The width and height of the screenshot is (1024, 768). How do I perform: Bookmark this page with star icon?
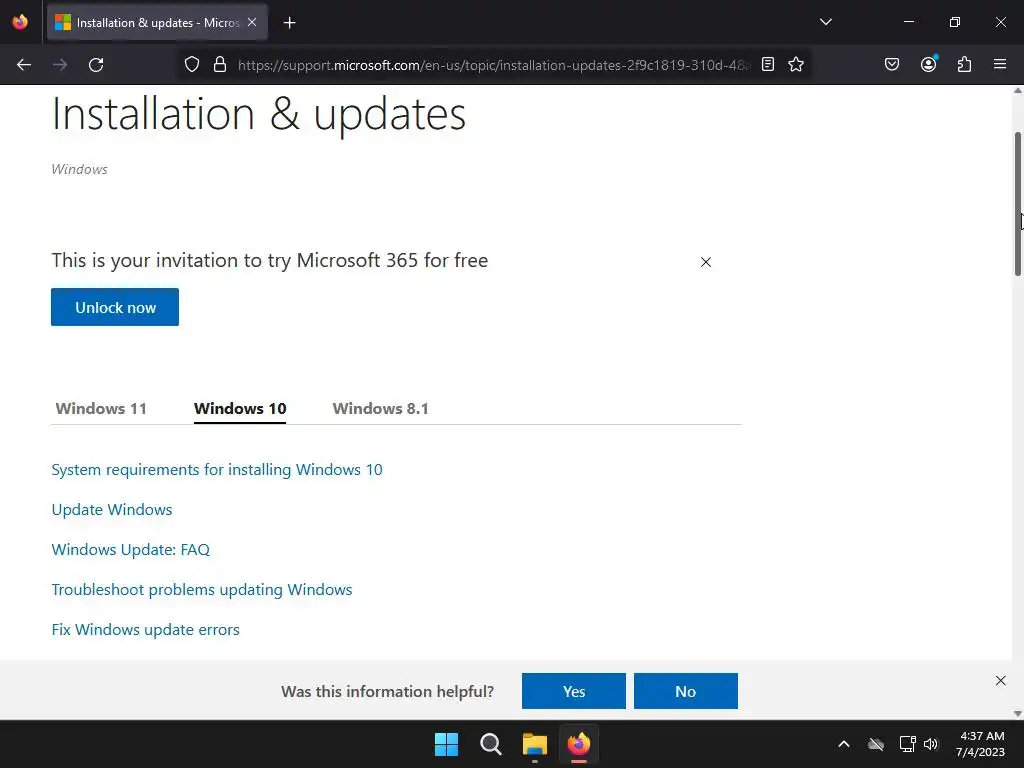pos(796,64)
